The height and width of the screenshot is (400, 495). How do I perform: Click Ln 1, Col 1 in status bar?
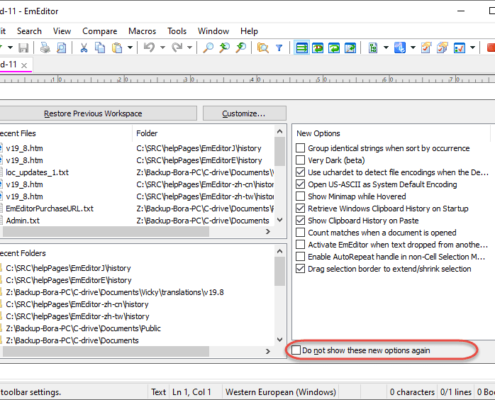pos(192,392)
